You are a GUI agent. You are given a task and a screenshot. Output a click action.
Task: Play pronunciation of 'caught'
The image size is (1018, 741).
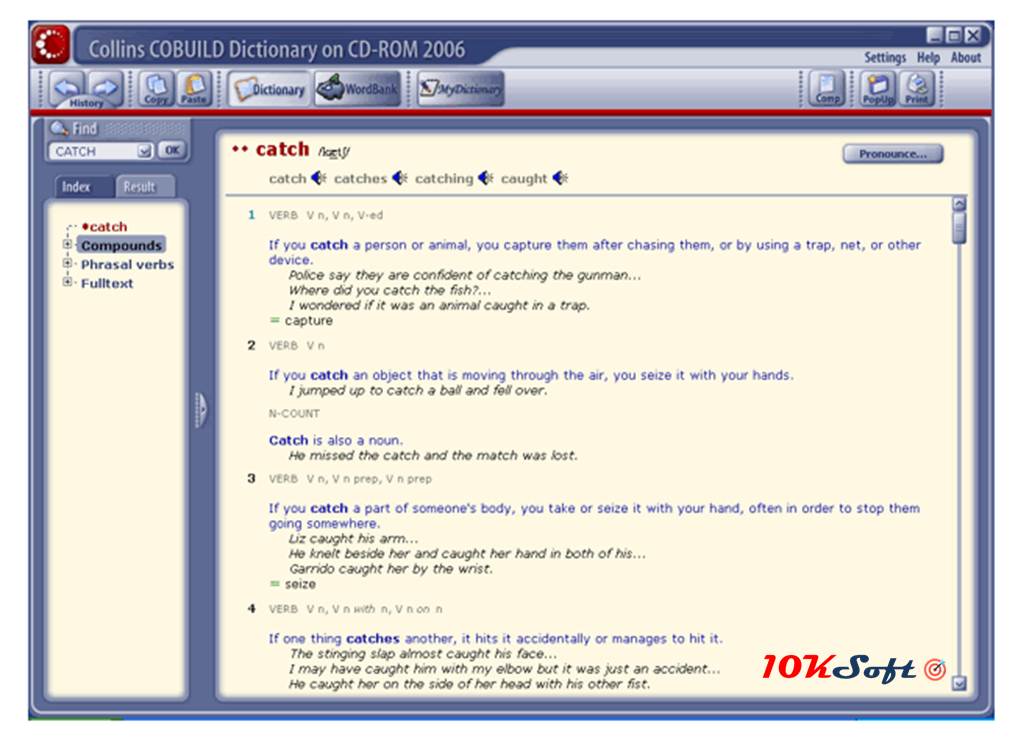(560, 178)
